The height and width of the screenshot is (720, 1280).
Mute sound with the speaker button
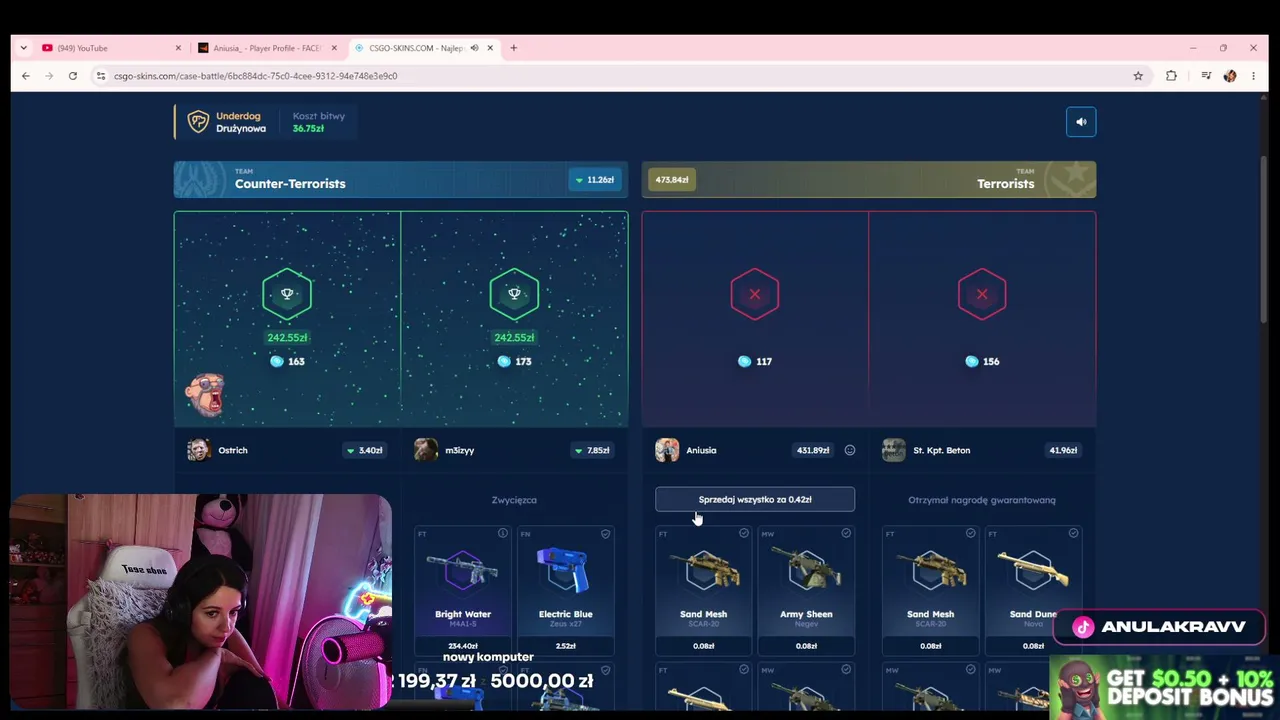pos(1081,122)
